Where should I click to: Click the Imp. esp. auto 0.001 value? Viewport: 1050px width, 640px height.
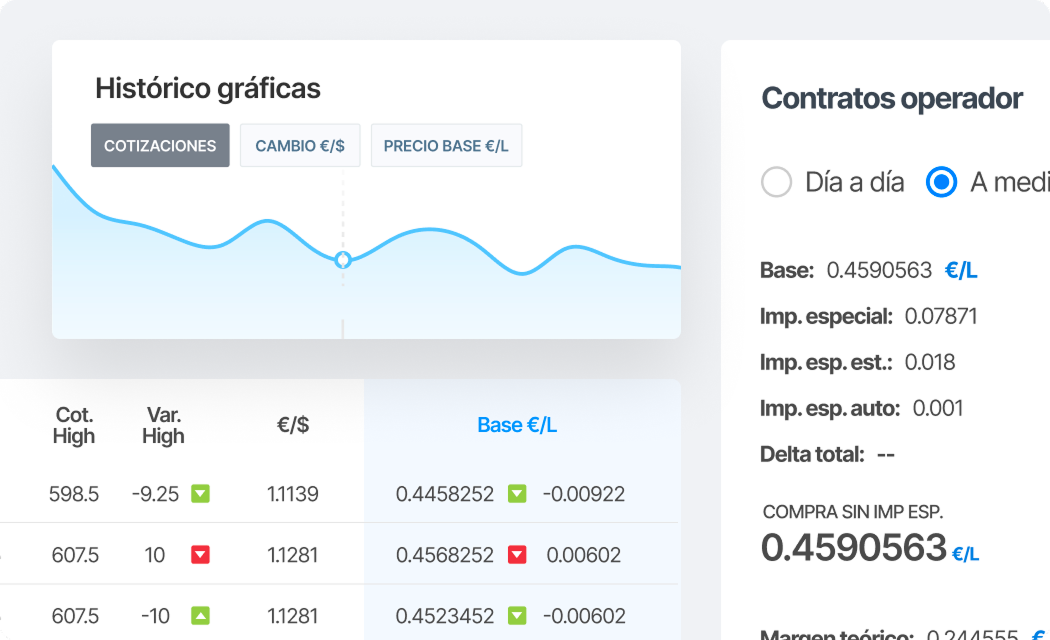point(938,408)
